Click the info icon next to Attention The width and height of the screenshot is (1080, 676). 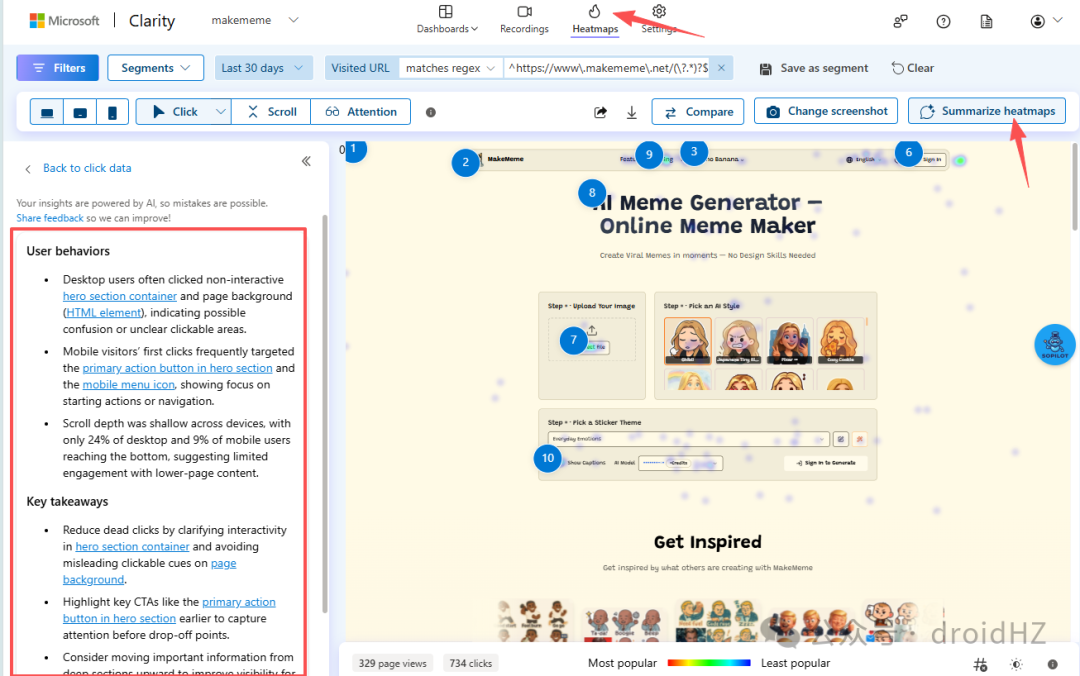pos(430,112)
